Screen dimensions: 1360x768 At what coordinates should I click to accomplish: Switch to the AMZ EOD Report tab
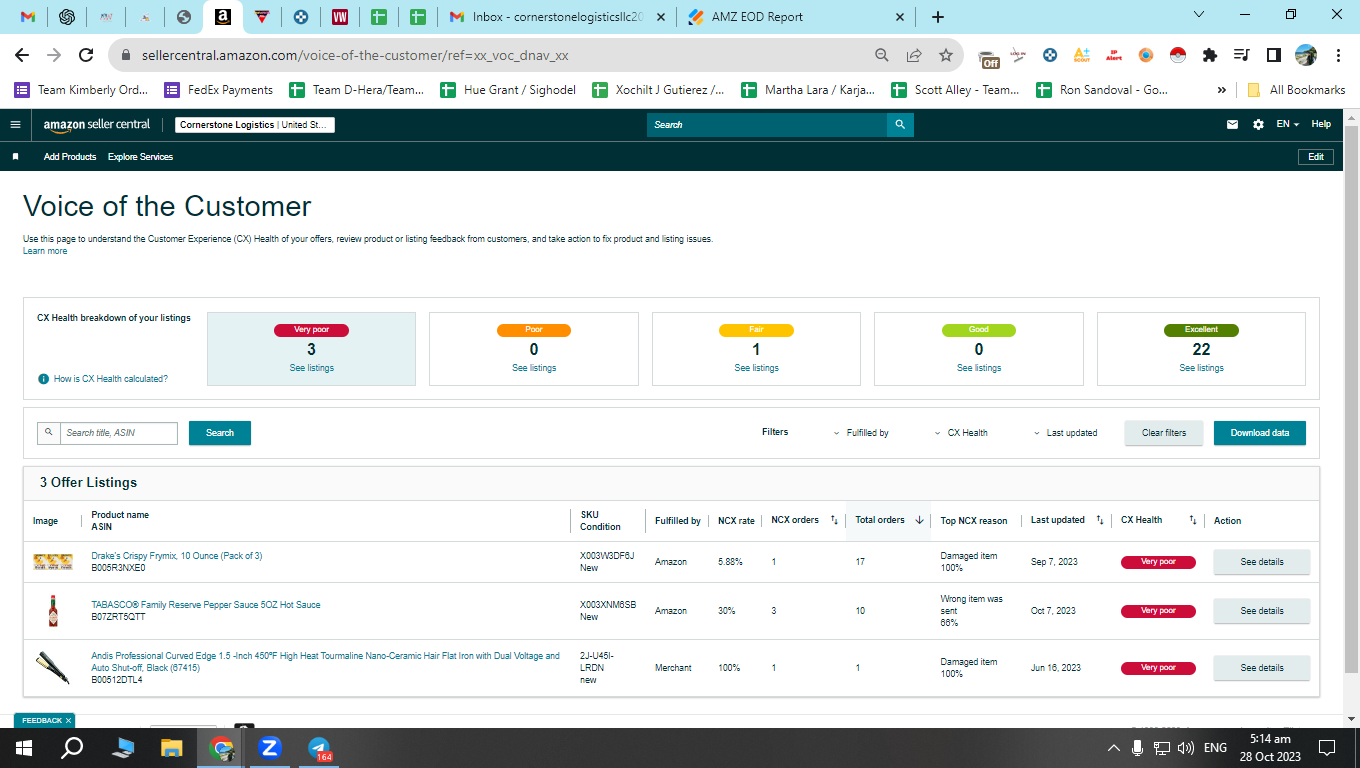coord(798,17)
